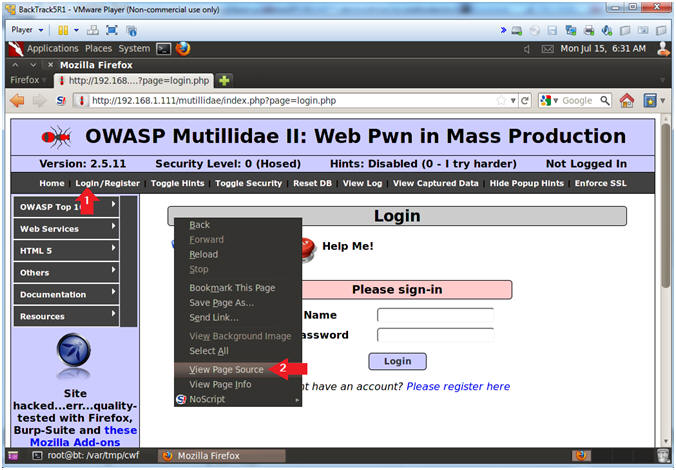
Task: Click the Login submit button
Action: 397,361
